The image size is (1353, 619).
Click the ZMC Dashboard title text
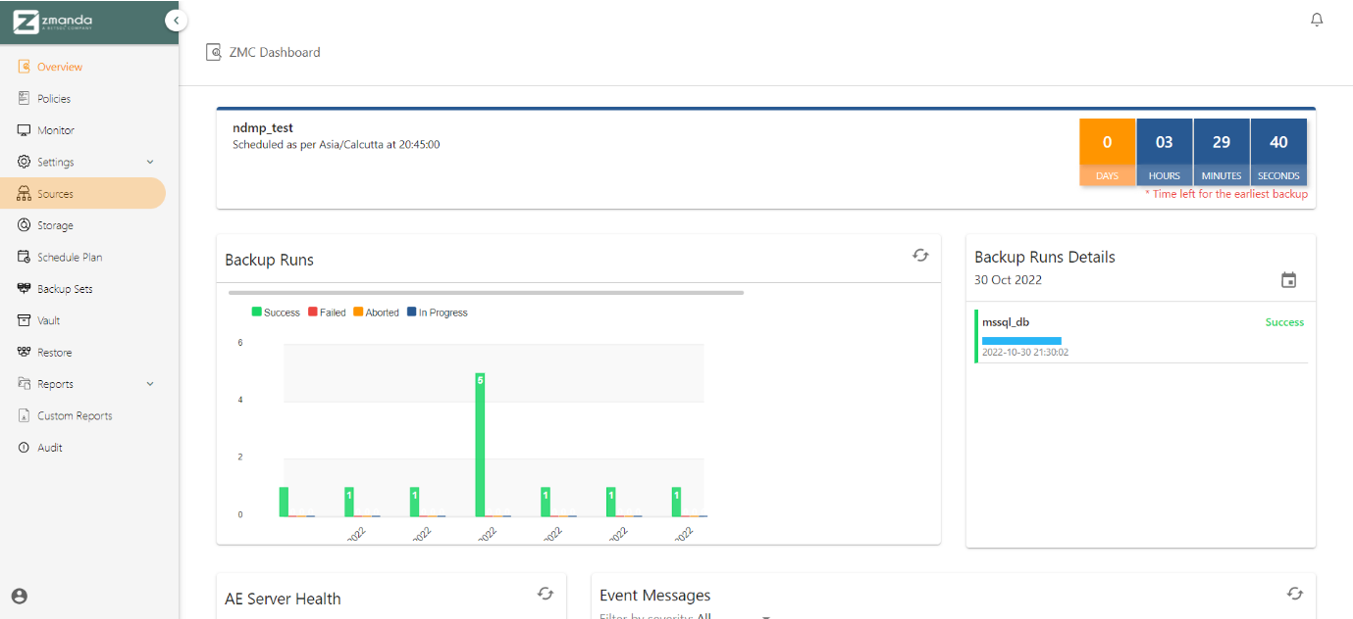point(275,52)
